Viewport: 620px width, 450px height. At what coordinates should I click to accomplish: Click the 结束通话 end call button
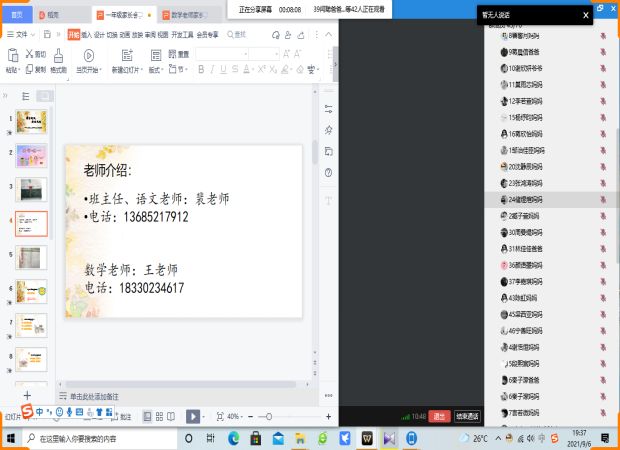[x=467, y=416]
